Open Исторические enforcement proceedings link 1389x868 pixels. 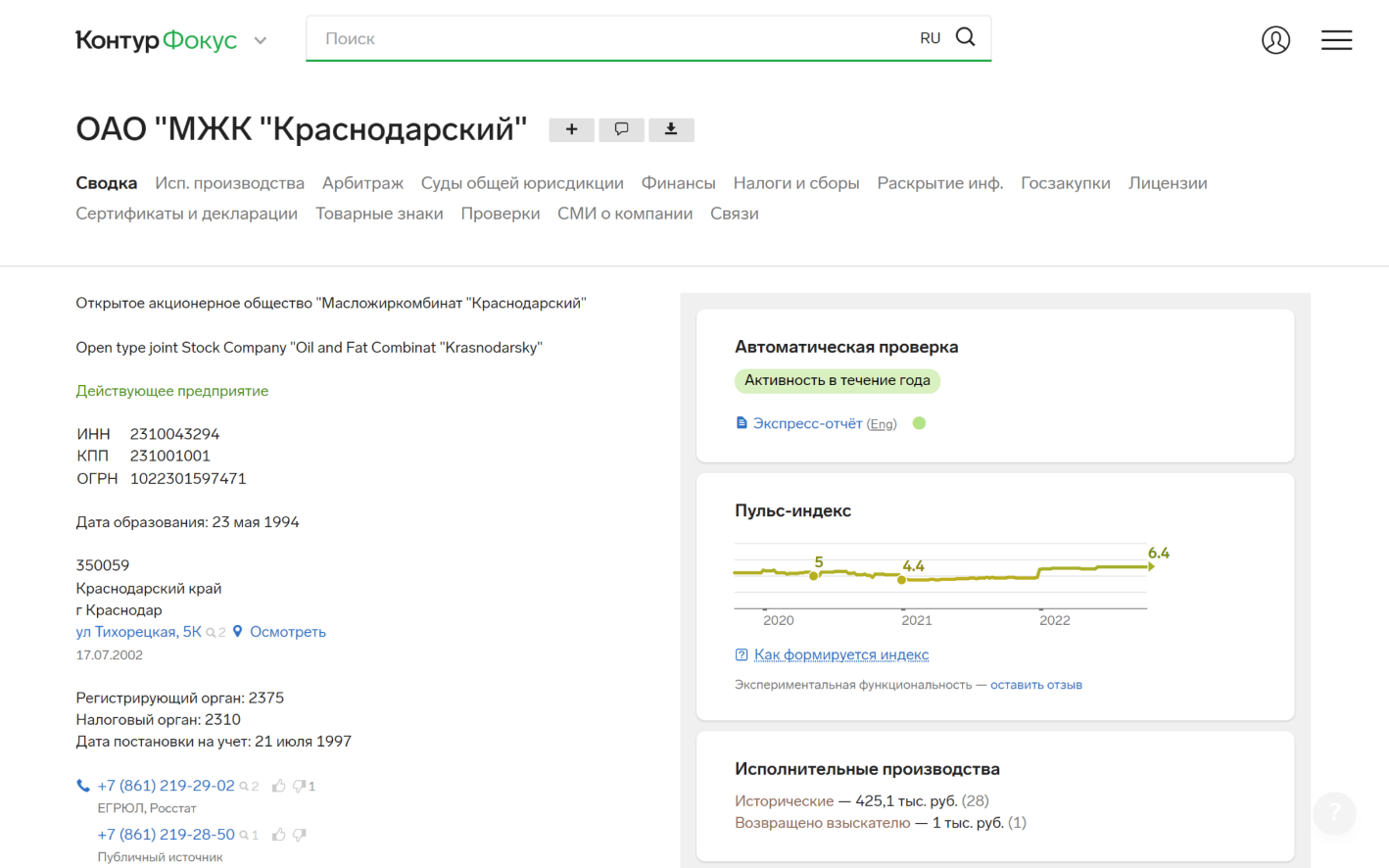[785, 801]
